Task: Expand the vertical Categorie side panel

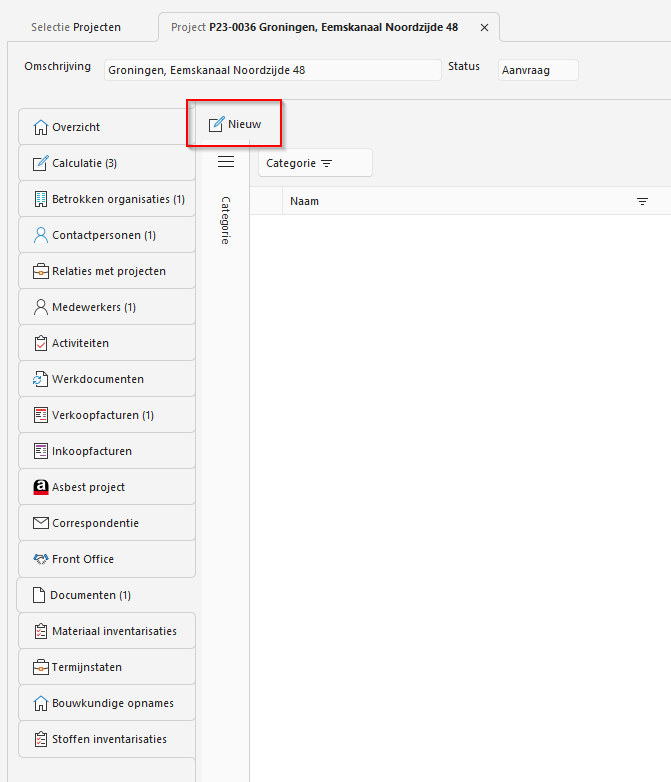Action: pyautogui.click(x=225, y=220)
